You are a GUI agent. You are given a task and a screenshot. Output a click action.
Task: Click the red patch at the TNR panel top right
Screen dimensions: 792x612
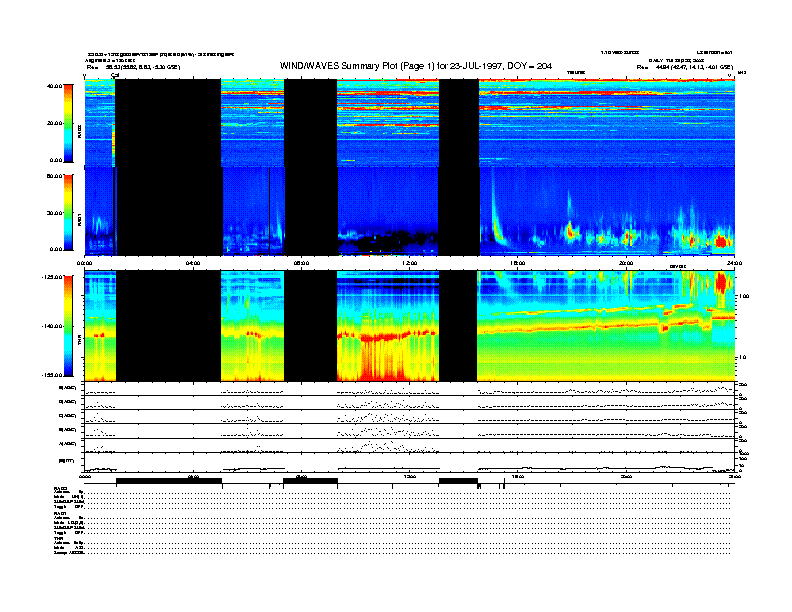[x=722, y=283]
